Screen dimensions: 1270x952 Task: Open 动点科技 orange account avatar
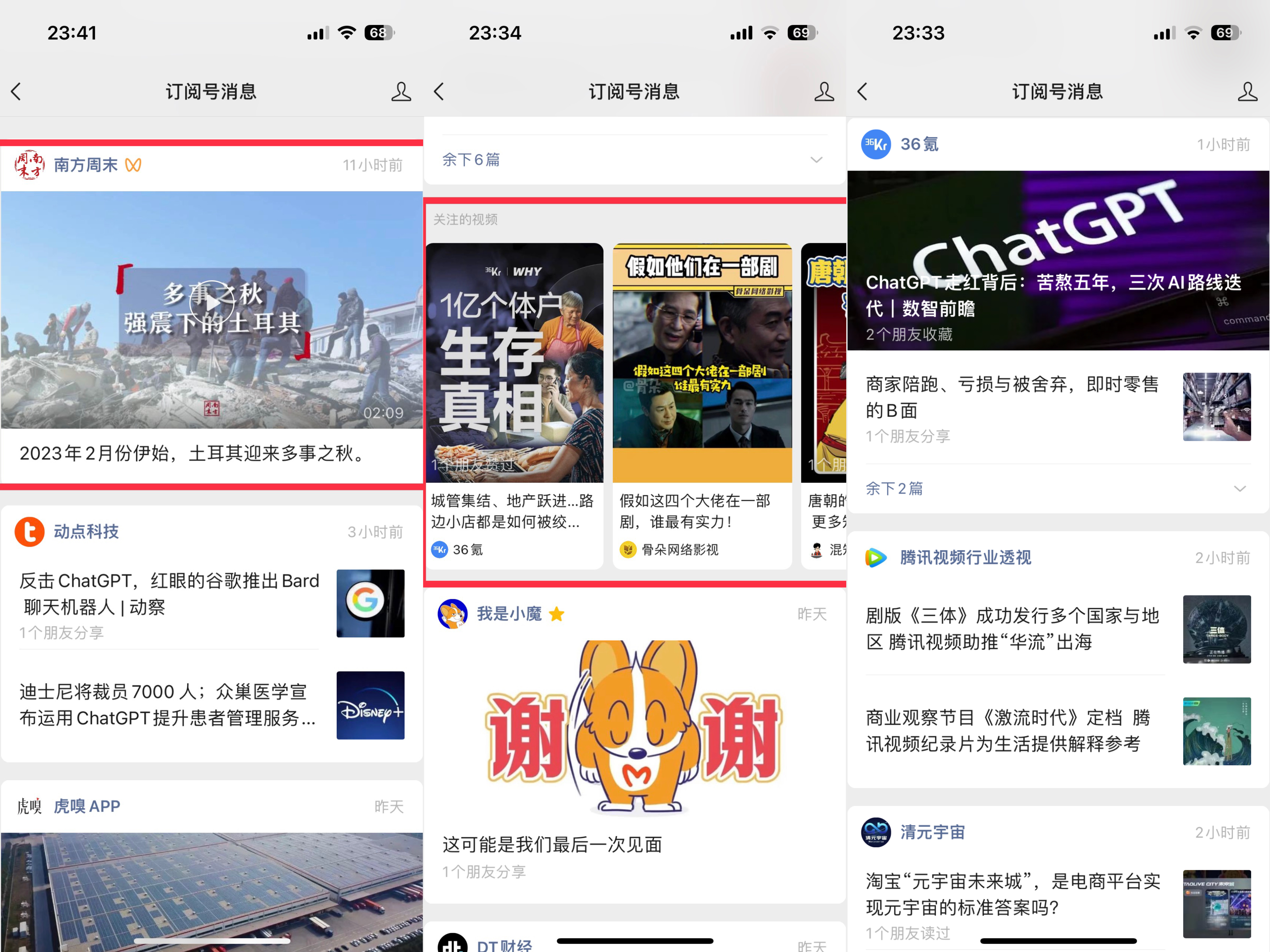[29, 531]
